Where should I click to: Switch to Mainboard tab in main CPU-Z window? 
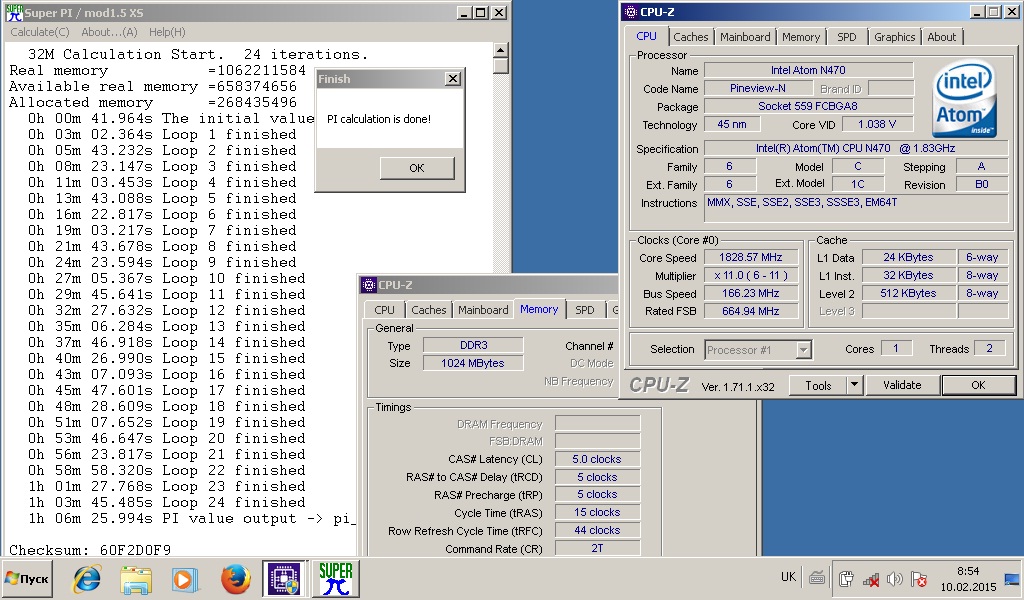745,37
